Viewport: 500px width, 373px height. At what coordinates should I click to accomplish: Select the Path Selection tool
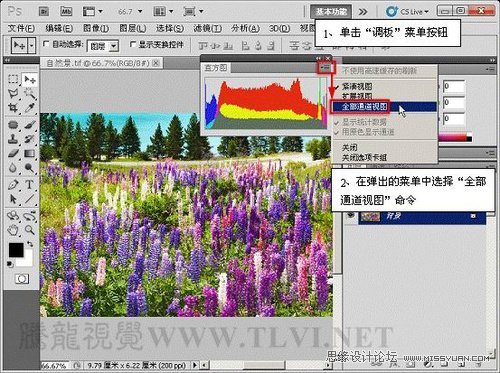pos(13,199)
